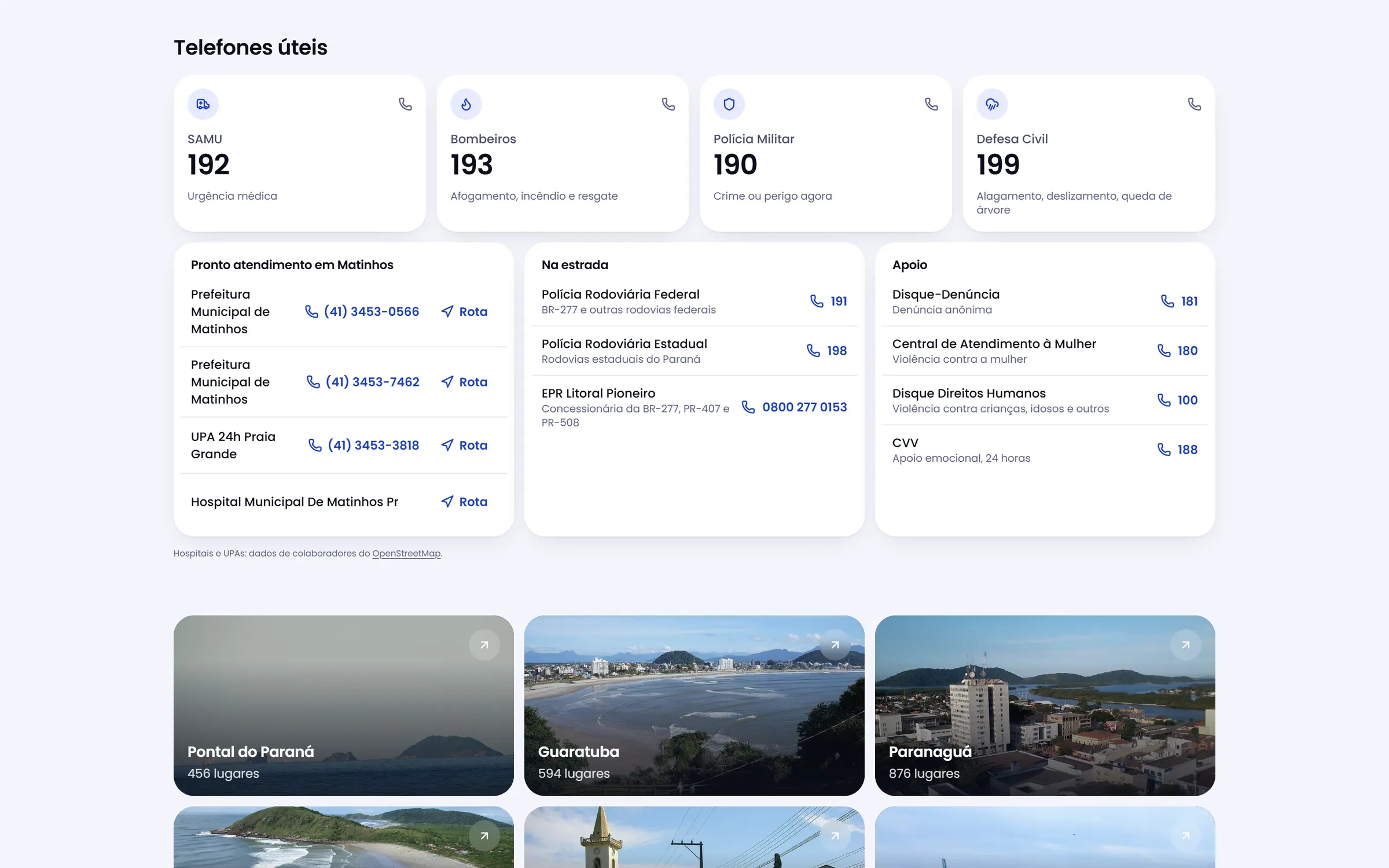
Task: Call Disque Direitos Humanos 100
Action: point(1178,400)
